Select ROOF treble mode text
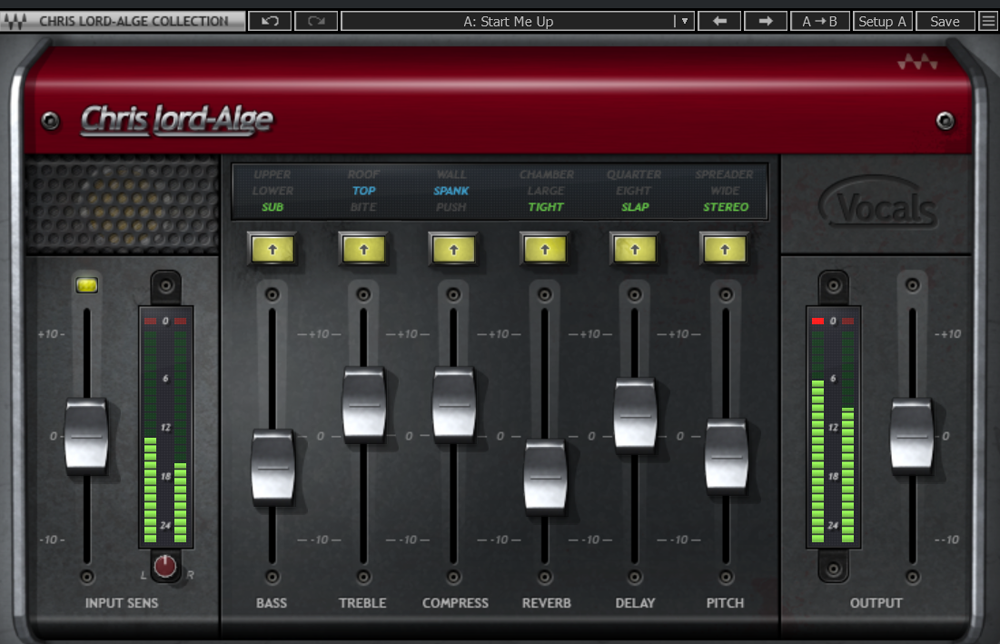Image resolution: width=1000 pixels, height=644 pixels. (364, 174)
